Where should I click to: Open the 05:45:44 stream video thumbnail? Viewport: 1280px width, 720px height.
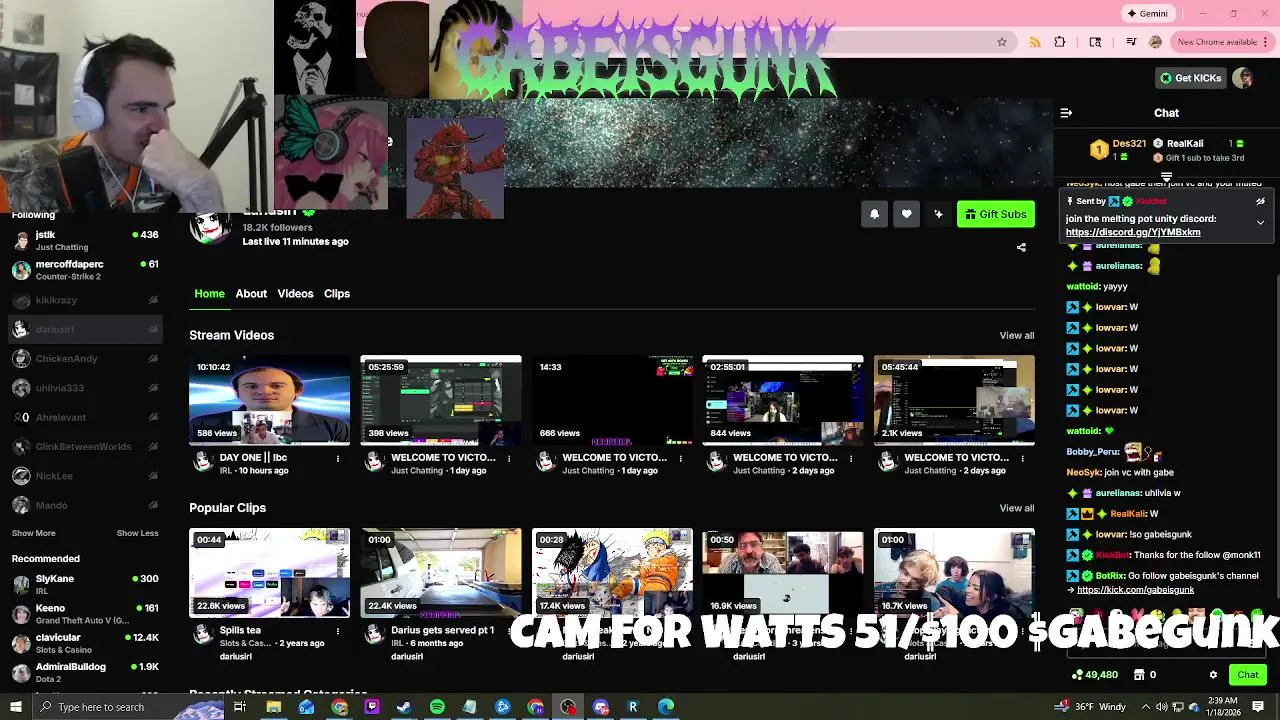(954, 400)
